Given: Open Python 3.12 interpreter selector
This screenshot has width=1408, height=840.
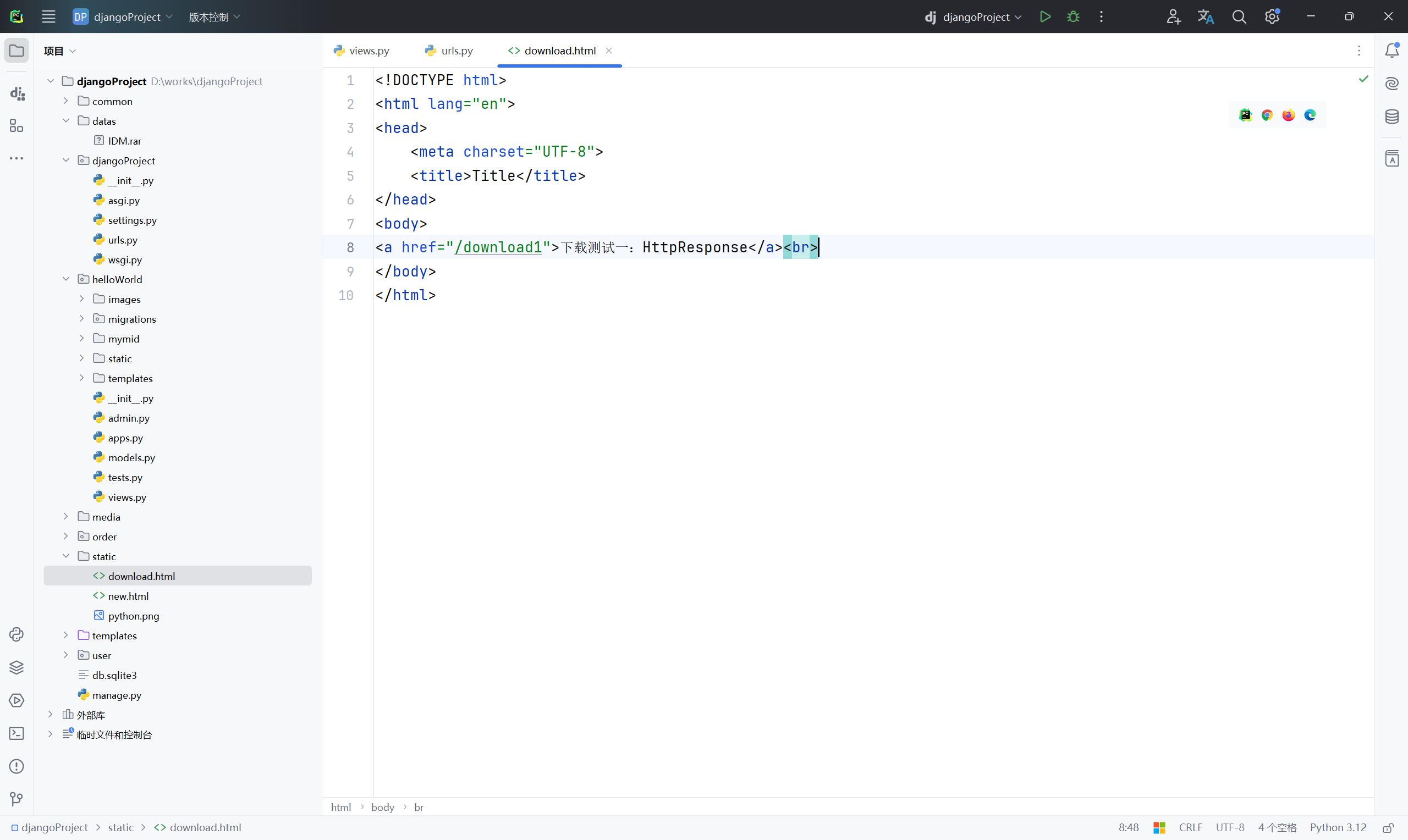Looking at the screenshot, I should [x=1338, y=827].
